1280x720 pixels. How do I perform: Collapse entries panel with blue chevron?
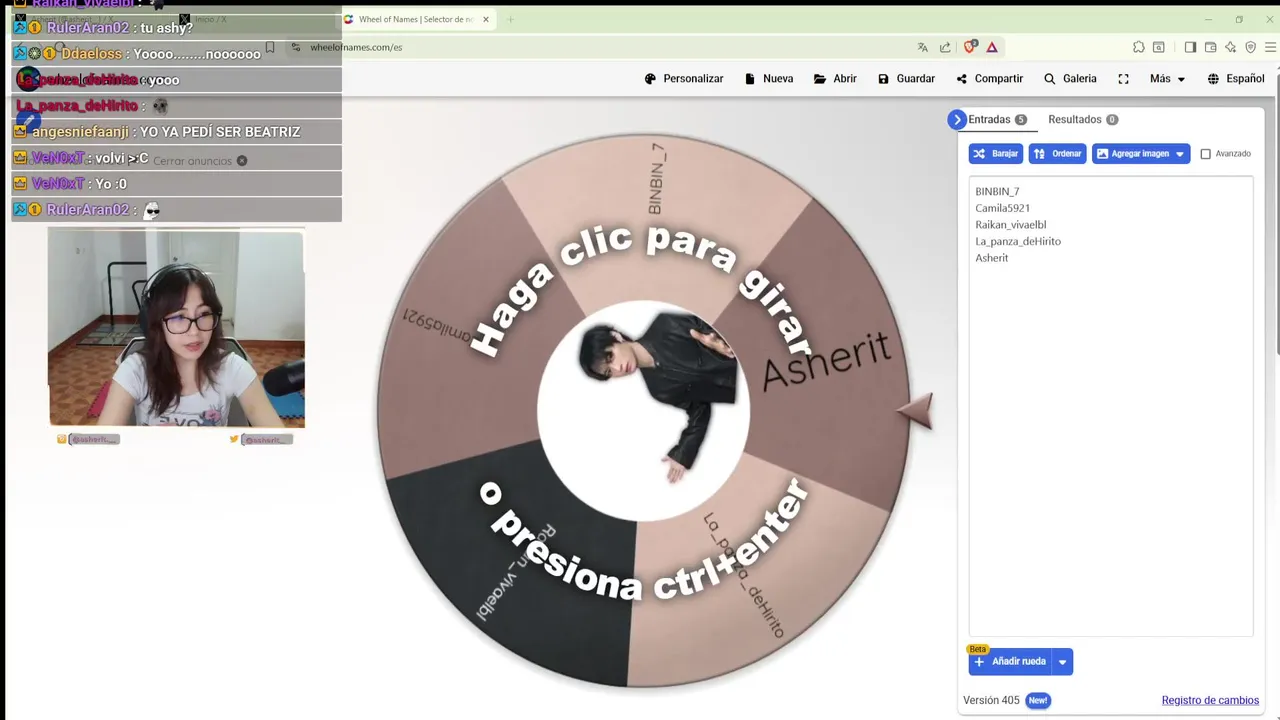click(x=957, y=120)
